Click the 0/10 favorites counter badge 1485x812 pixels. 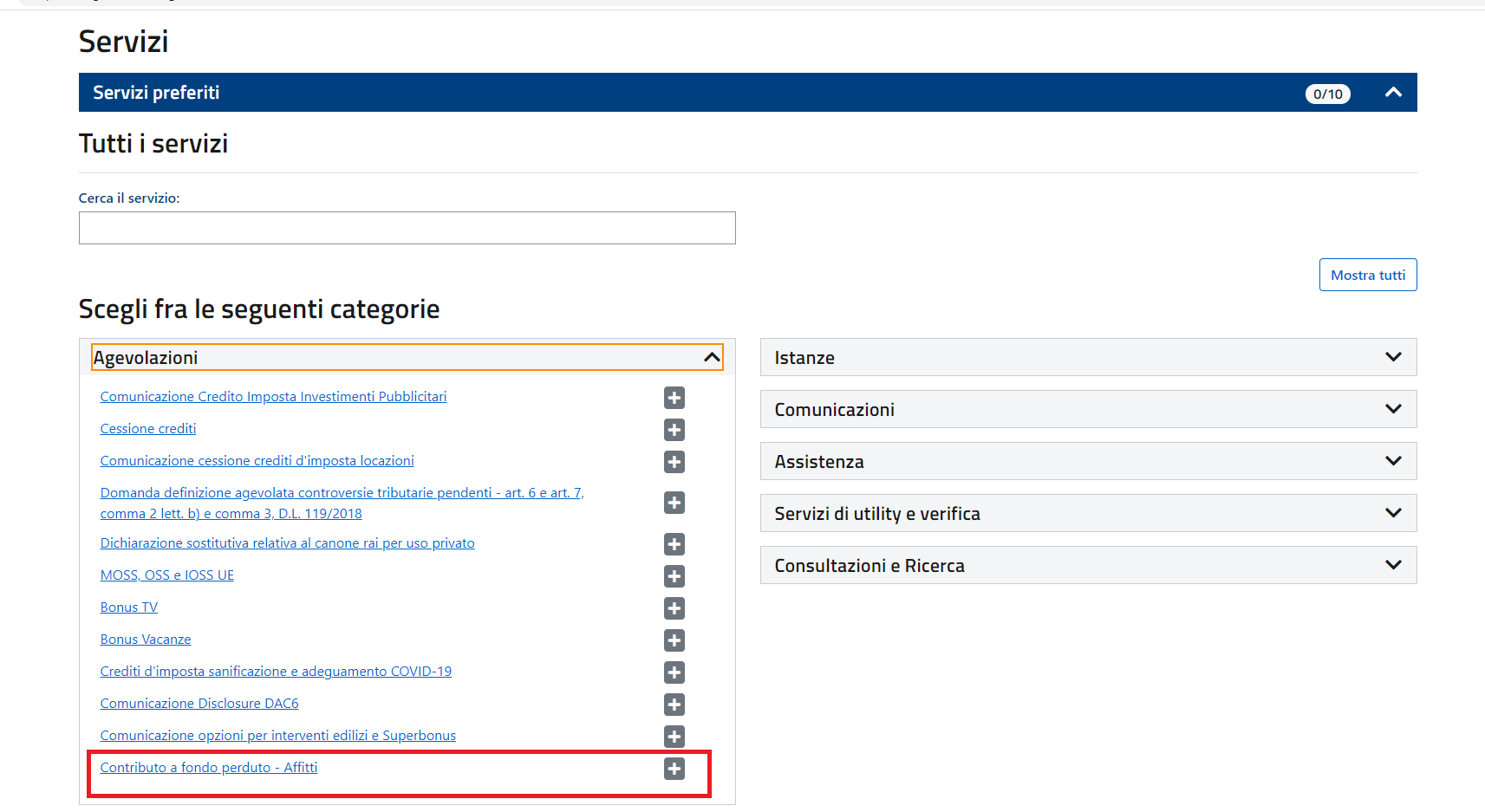coord(1327,94)
